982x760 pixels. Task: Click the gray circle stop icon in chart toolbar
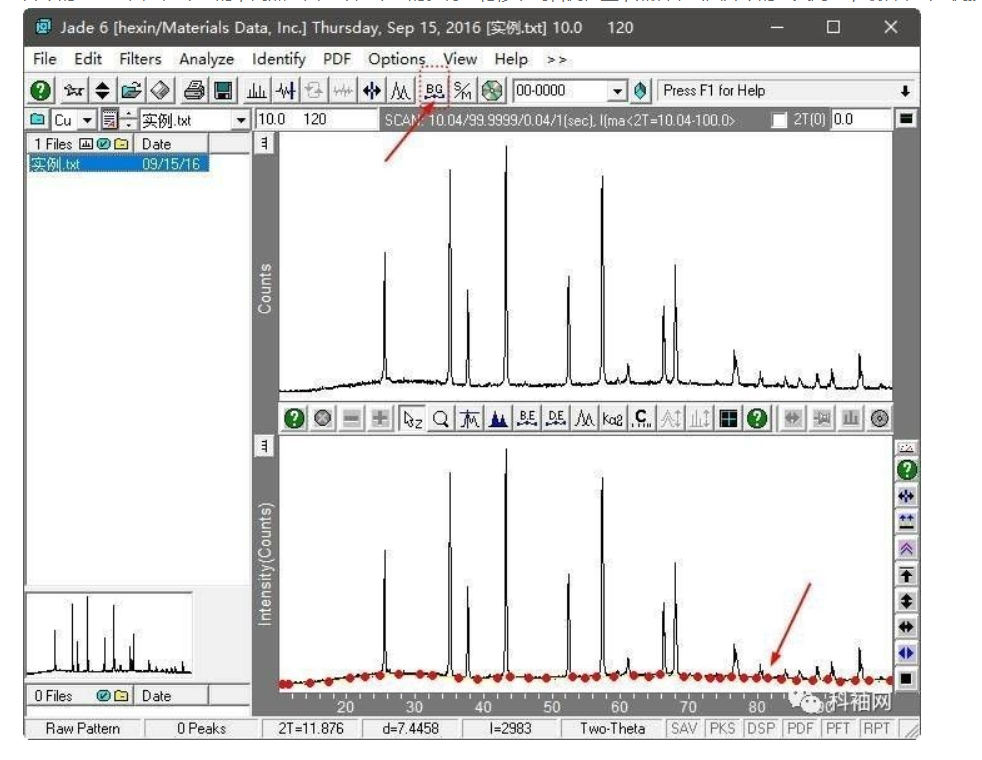323,418
